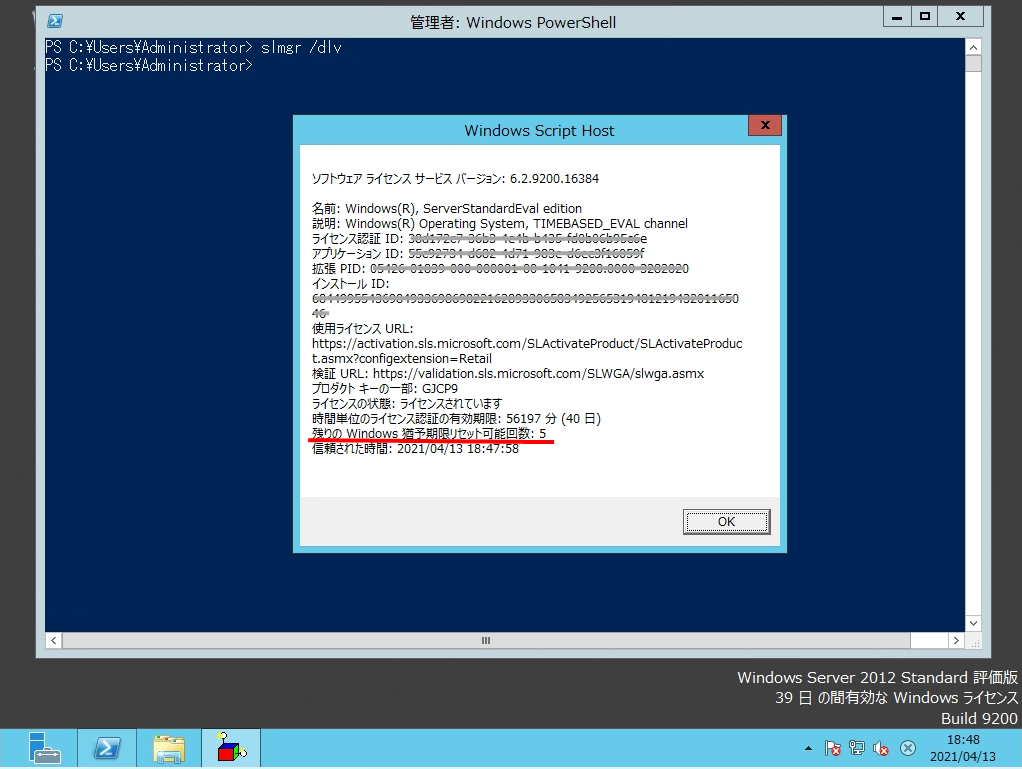Viewport: 1022px width, 769px height.
Task: Click the Windows Server 2012 Standard 評価版 desktop text
Action: [877, 677]
